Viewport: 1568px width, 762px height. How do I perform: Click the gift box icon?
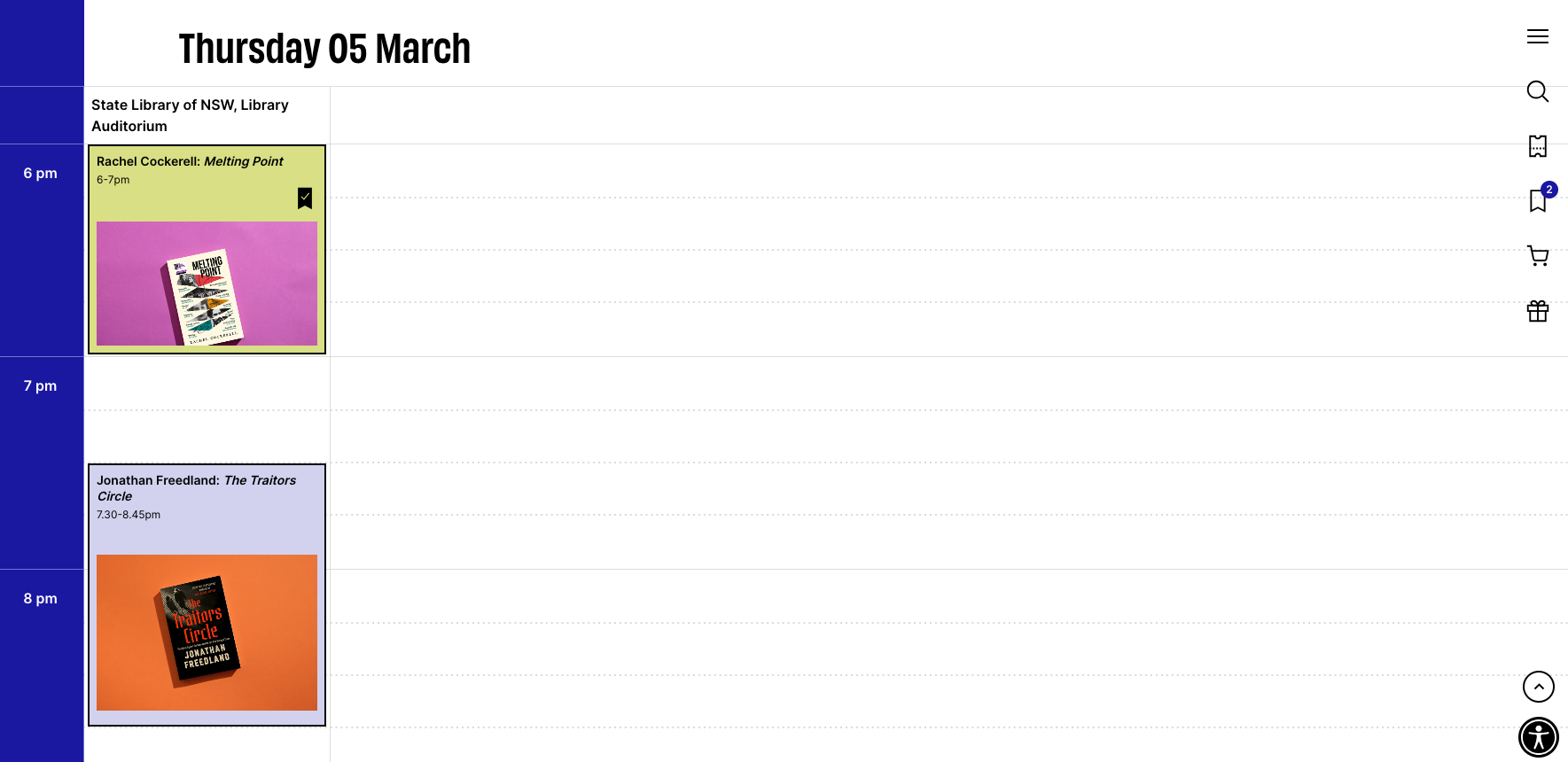pos(1537,311)
